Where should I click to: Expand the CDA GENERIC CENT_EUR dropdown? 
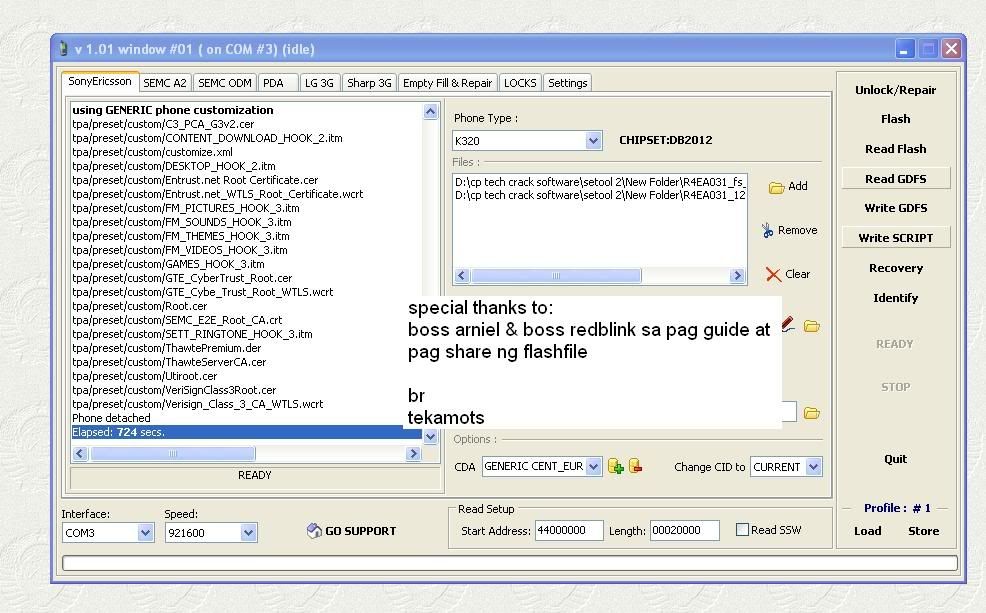(x=593, y=467)
